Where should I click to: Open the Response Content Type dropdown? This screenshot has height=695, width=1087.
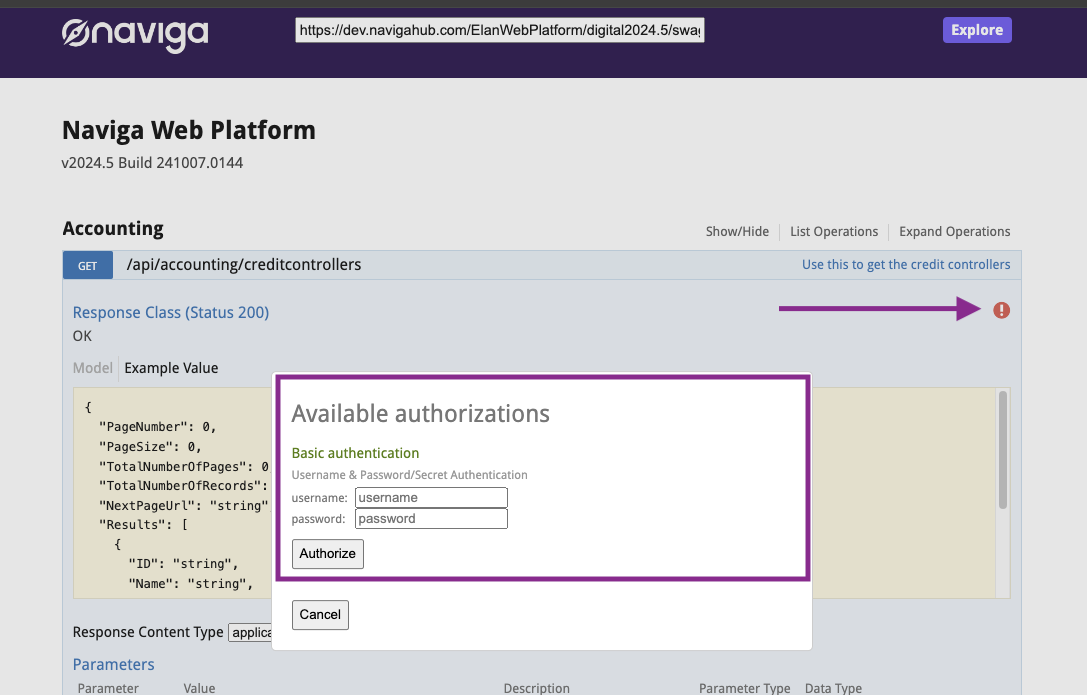pyautogui.click(x=251, y=632)
